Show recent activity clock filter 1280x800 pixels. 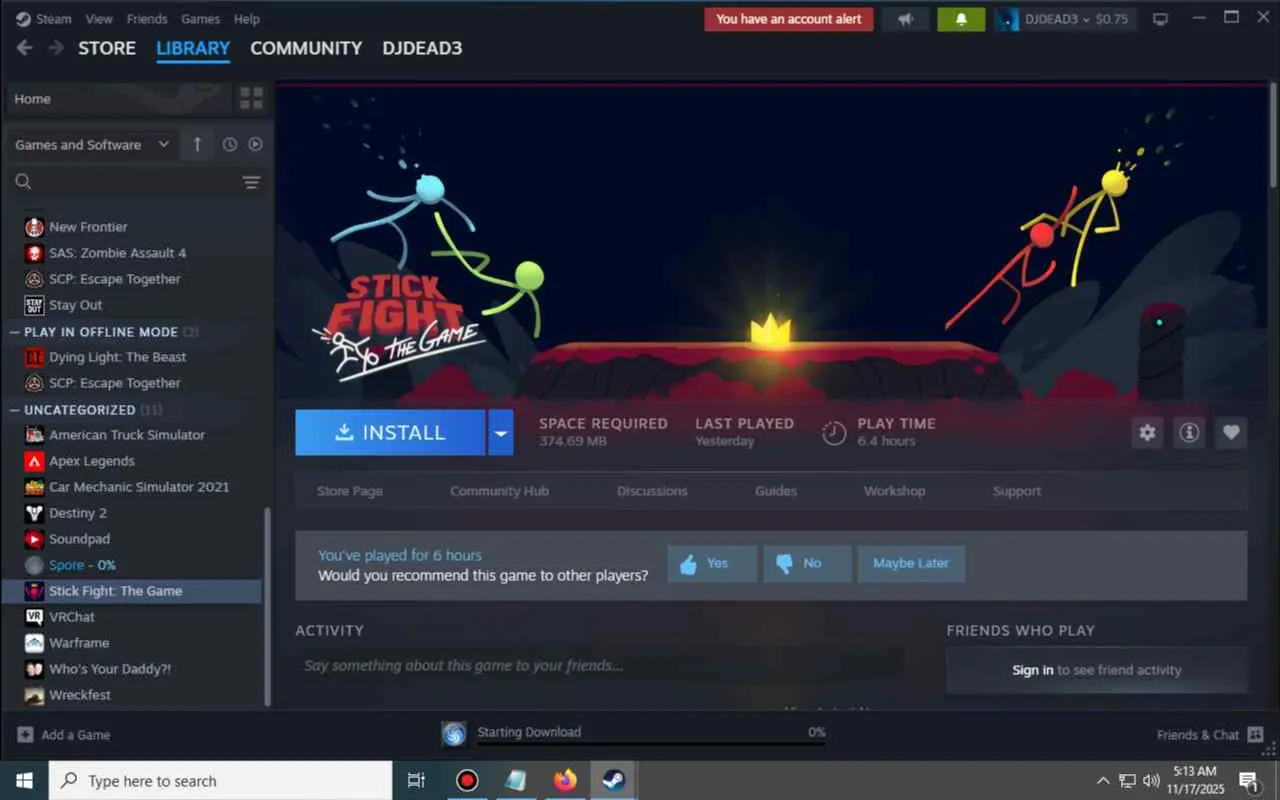pyautogui.click(x=230, y=144)
